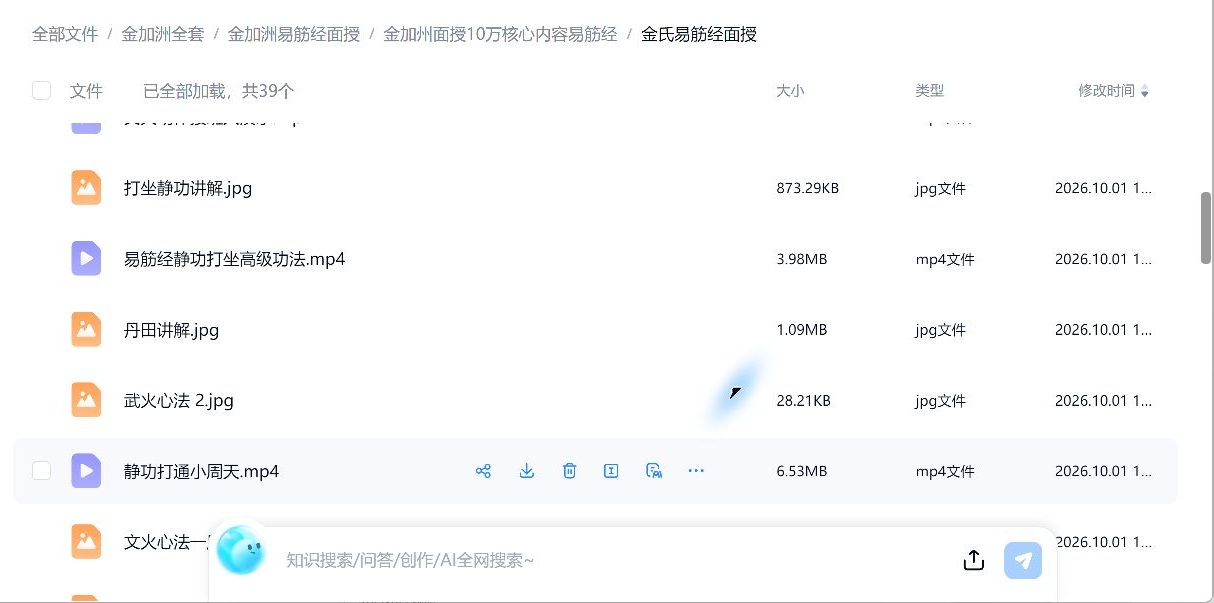Open file 易筋经静功打坐高级功法.mp4
This screenshot has width=1214, height=603.
(235, 259)
